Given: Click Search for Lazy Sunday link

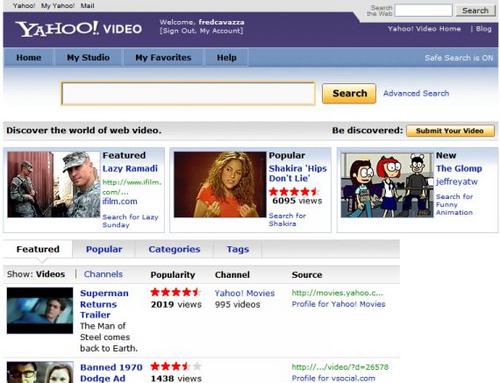Looking at the screenshot, I should (x=130, y=221).
